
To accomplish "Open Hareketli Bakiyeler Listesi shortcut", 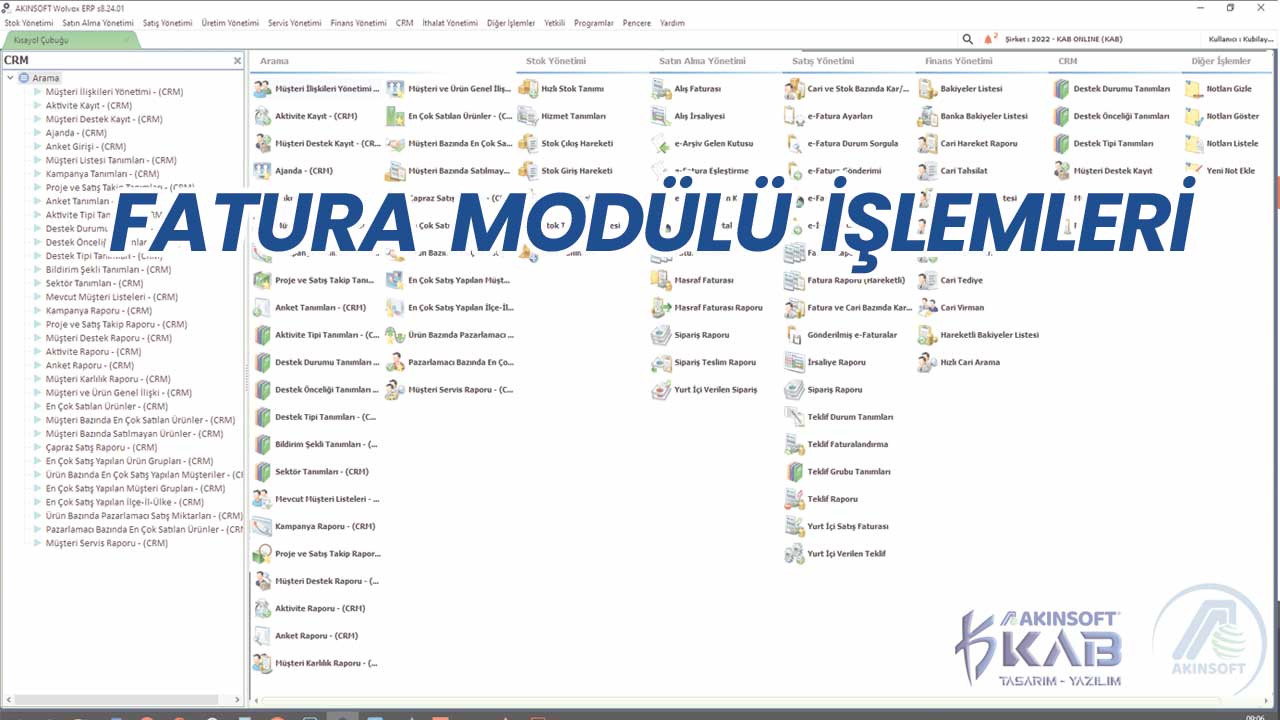I will click(x=979, y=335).
